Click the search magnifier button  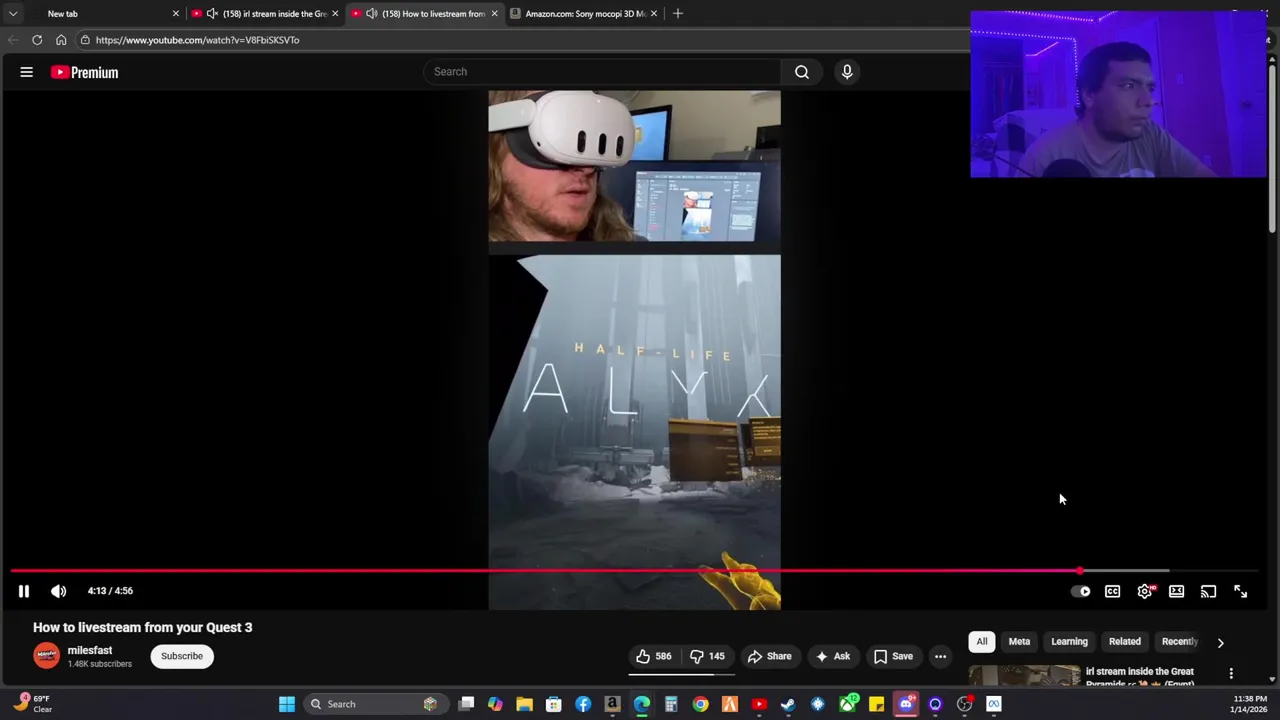tap(802, 71)
